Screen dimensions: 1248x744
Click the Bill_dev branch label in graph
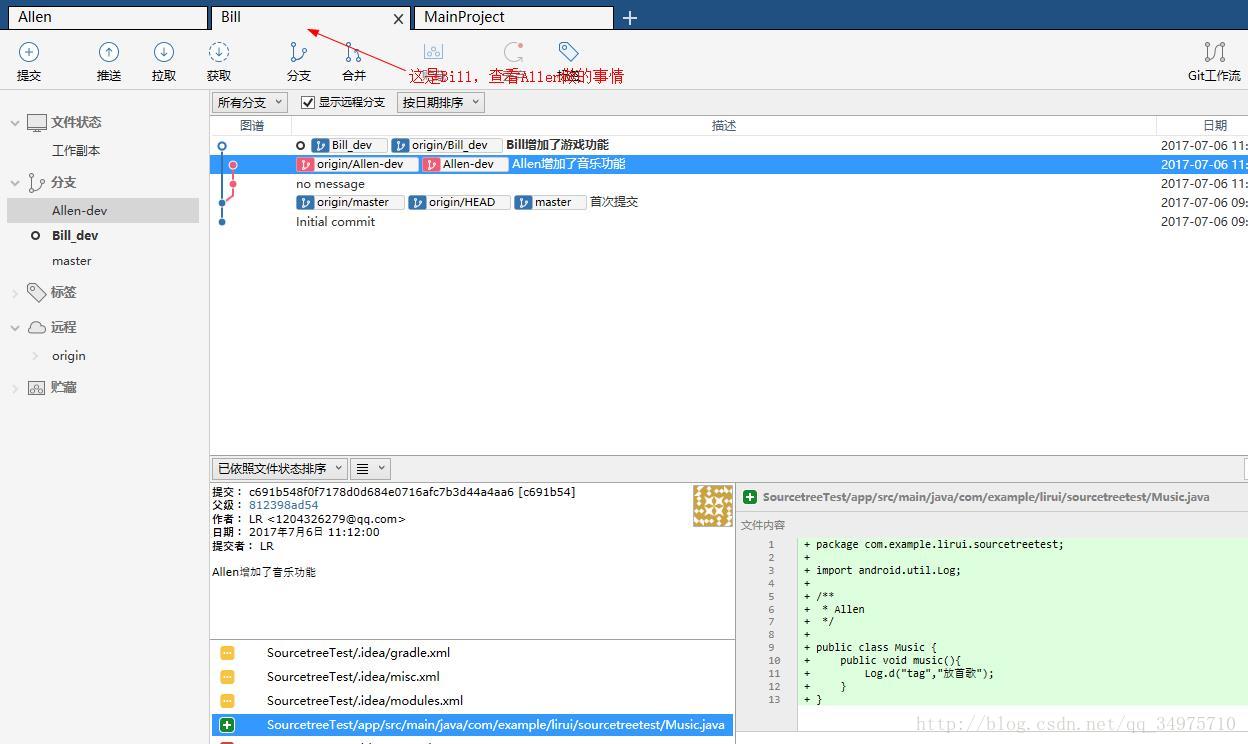point(348,145)
